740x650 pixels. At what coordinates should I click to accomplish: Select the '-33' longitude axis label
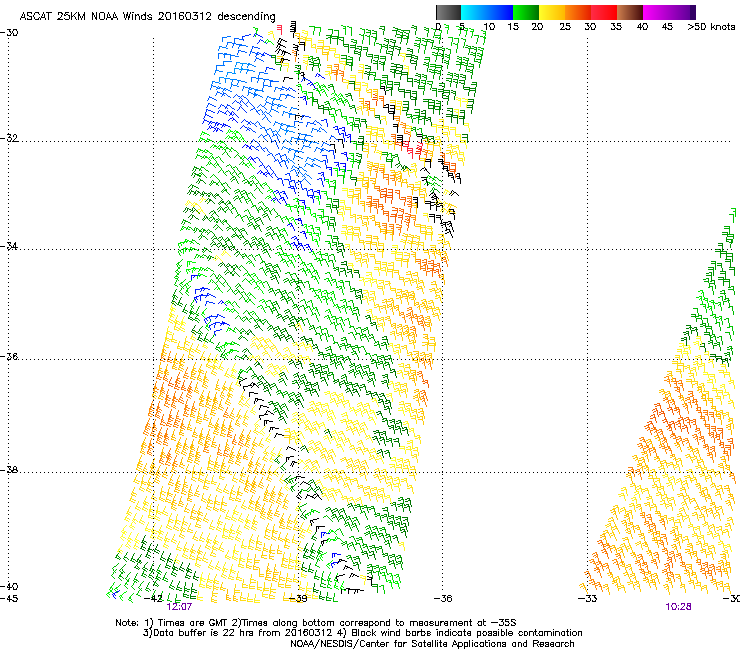tap(588, 599)
